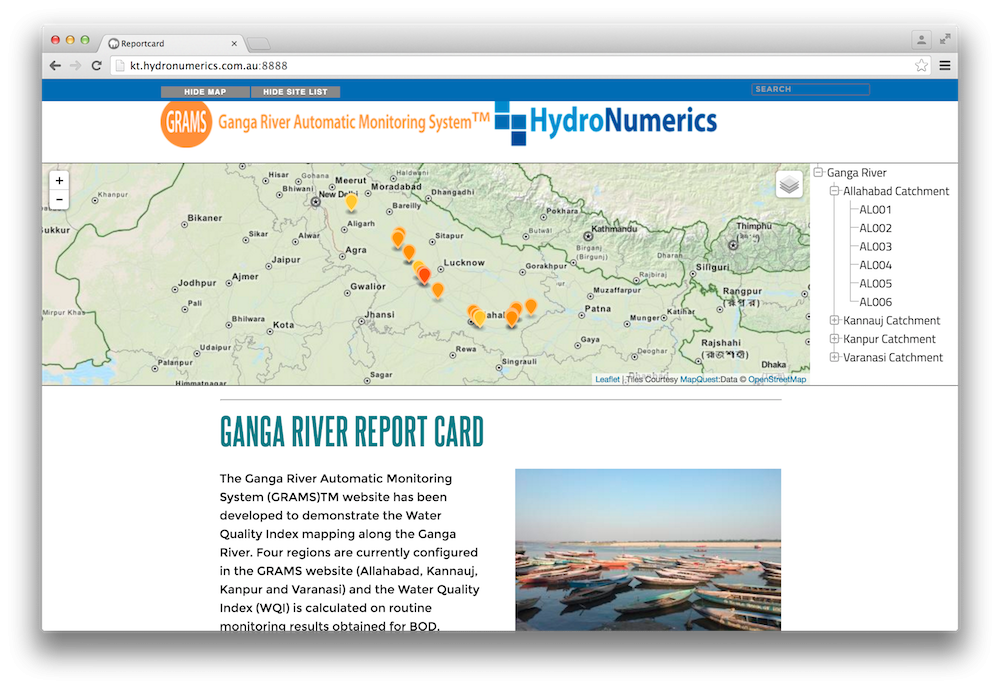Select site AL001 in the tree
1000x689 pixels.
click(x=875, y=209)
